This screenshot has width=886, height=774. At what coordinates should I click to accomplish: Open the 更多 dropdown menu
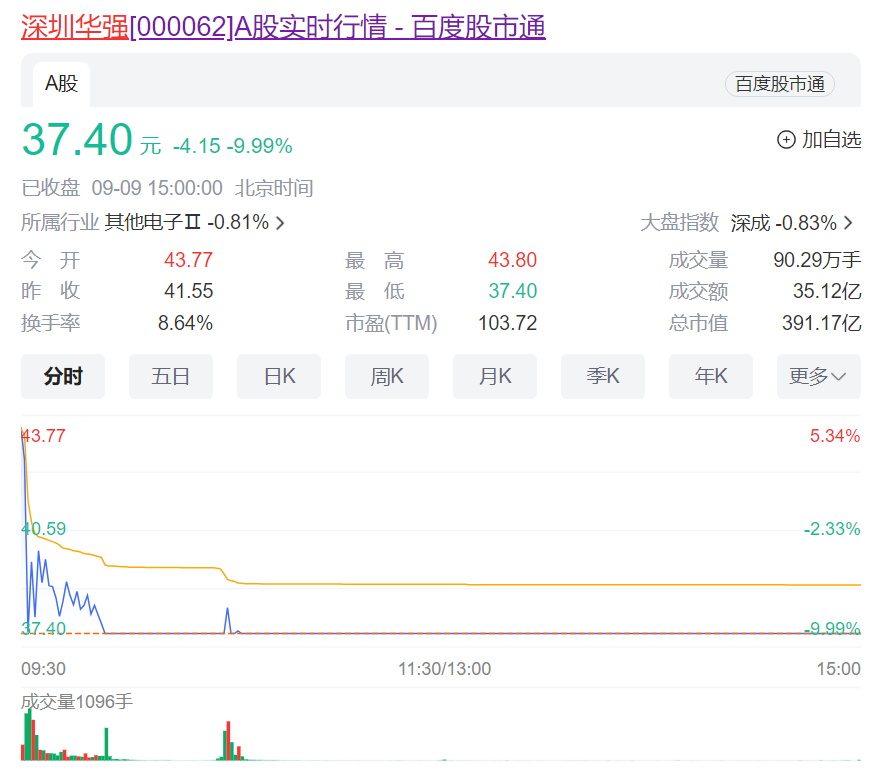click(818, 376)
